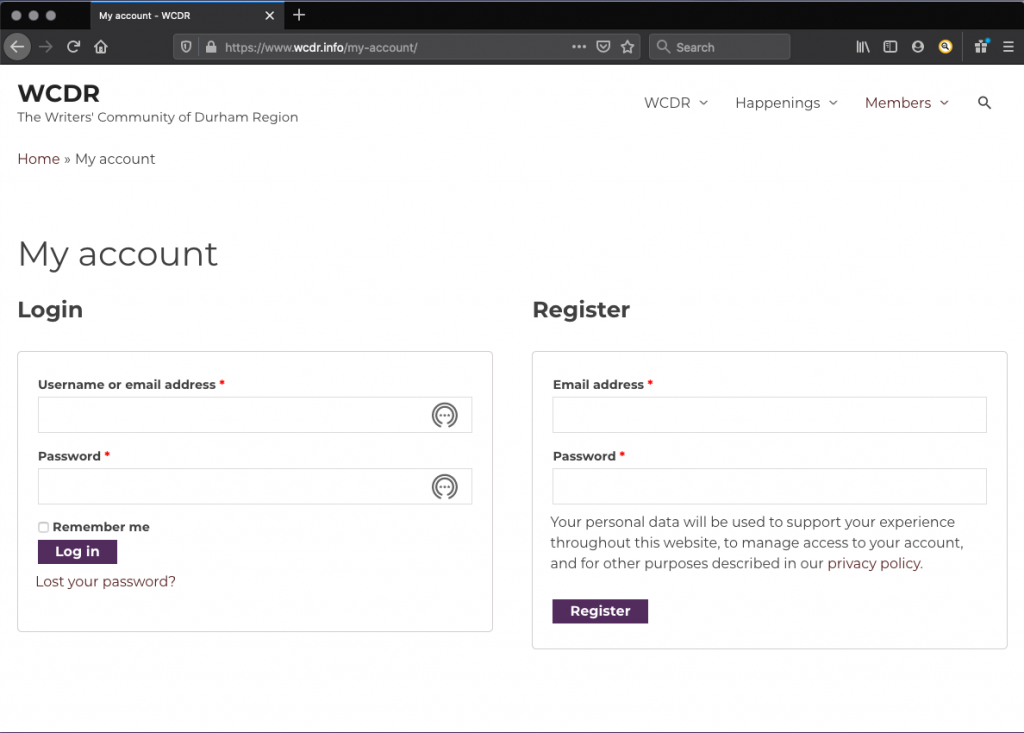Bookmark this page with the star
Viewport: 1024px width, 733px height.
tap(628, 47)
